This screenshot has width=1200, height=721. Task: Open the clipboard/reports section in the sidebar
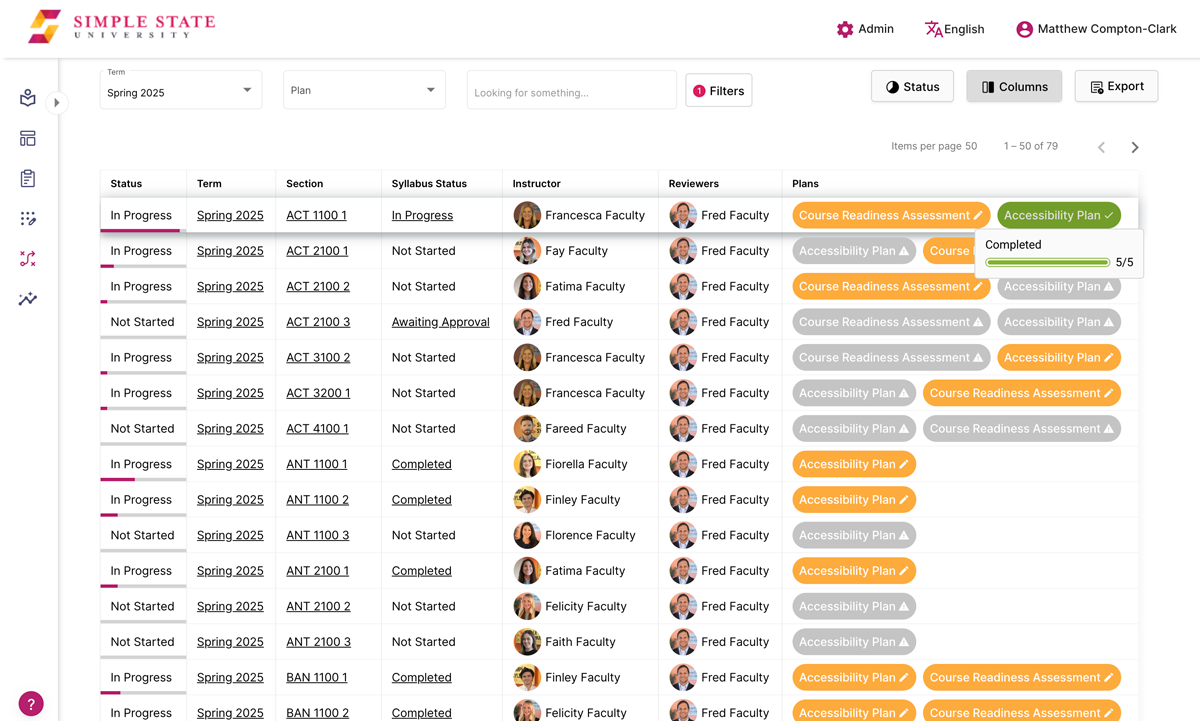27,178
